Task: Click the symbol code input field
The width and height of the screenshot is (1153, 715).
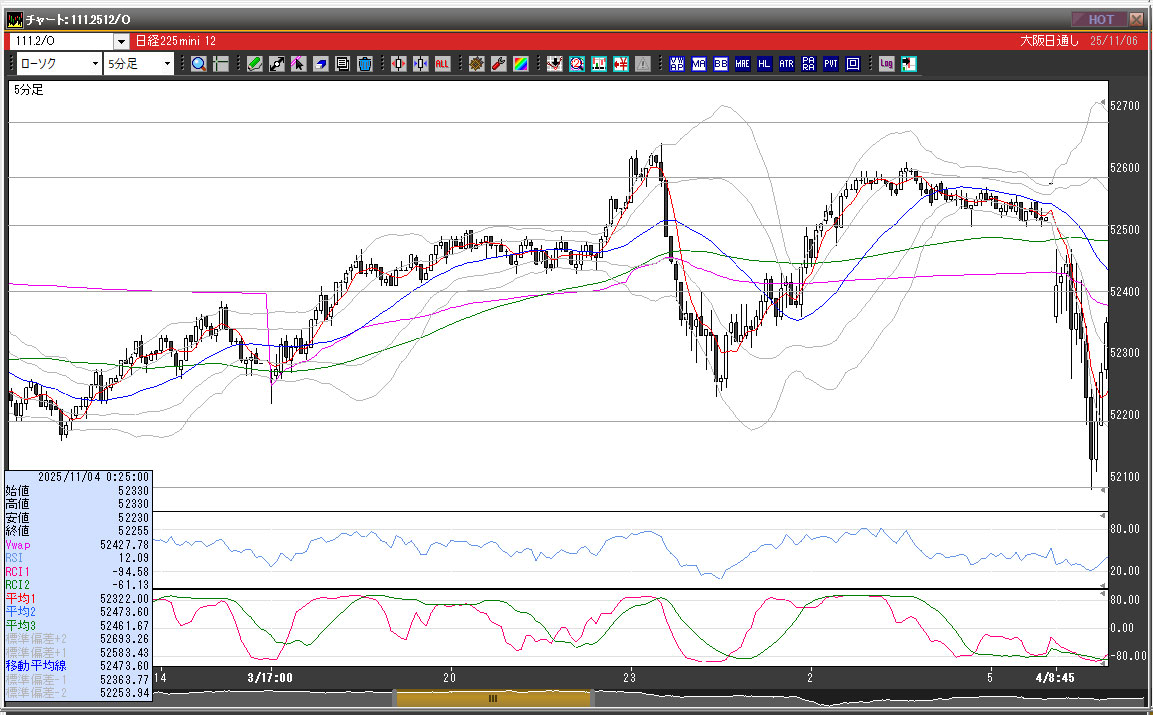Action: click(x=60, y=41)
